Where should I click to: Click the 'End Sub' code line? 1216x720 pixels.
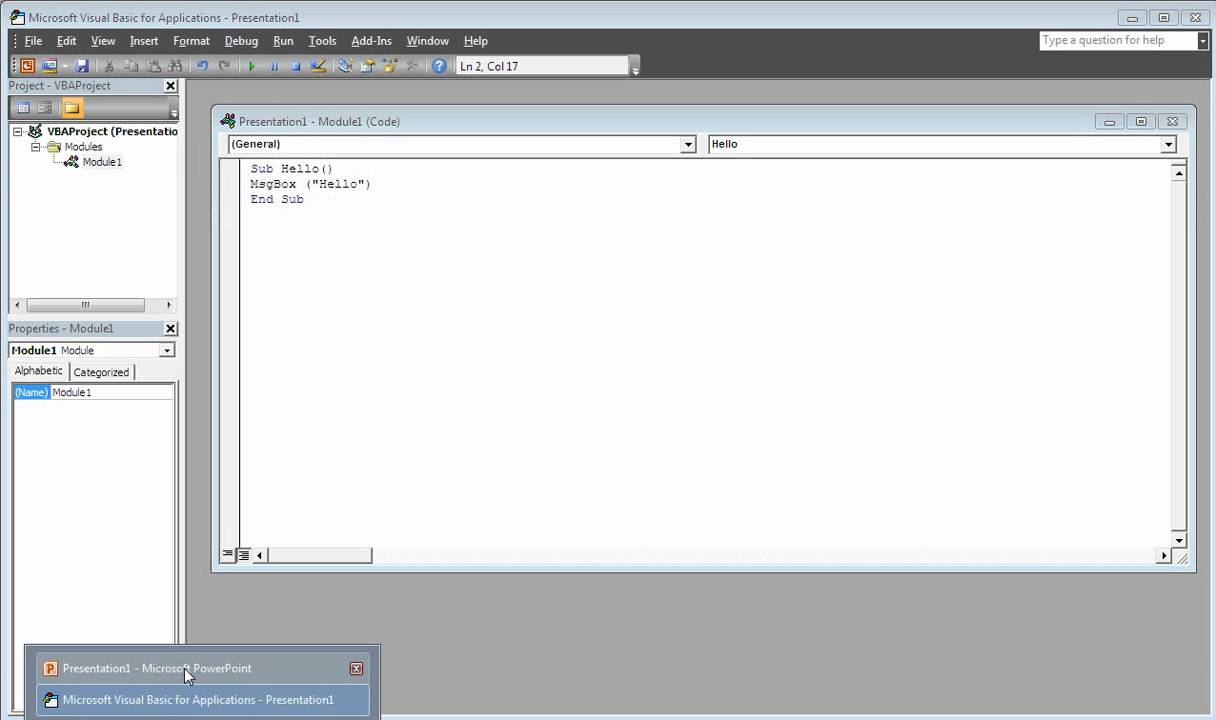point(277,199)
